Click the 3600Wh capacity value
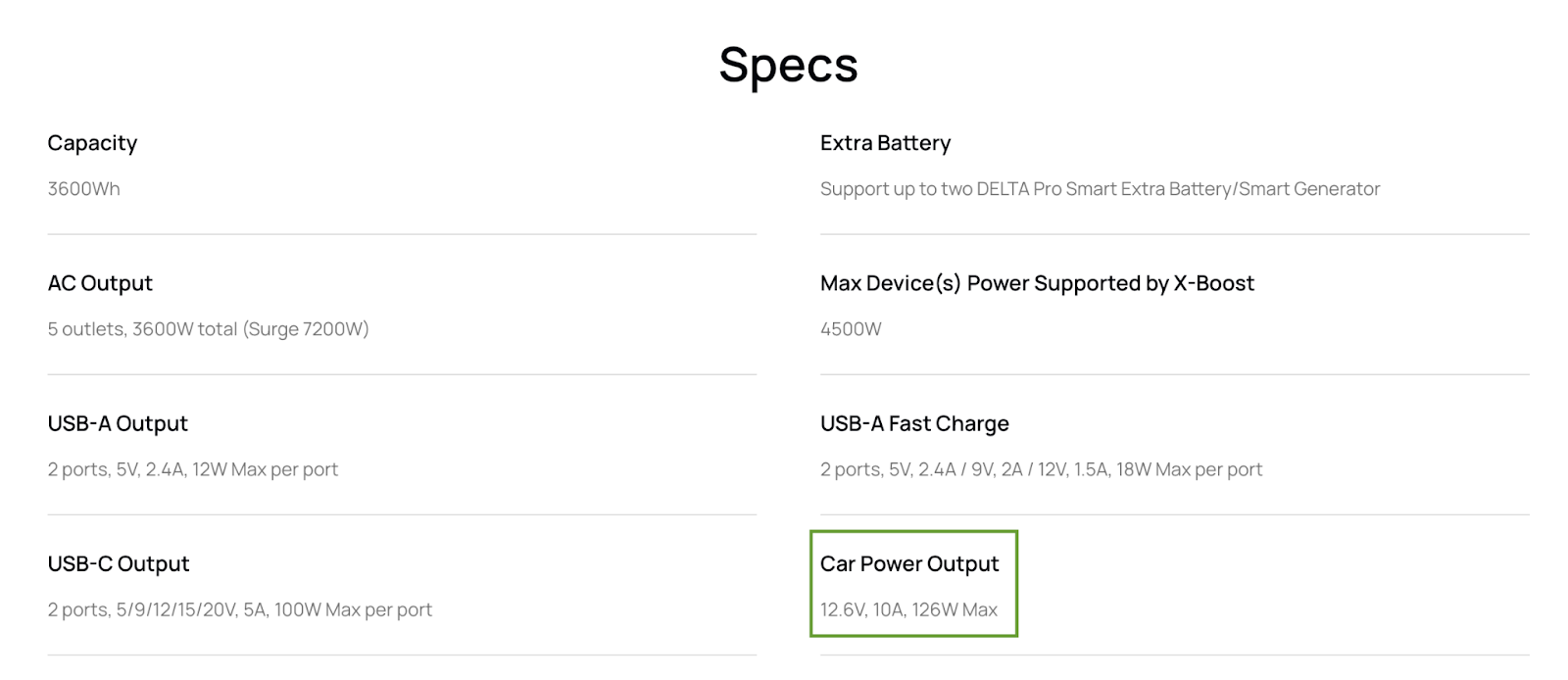 pyautogui.click(x=83, y=189)
